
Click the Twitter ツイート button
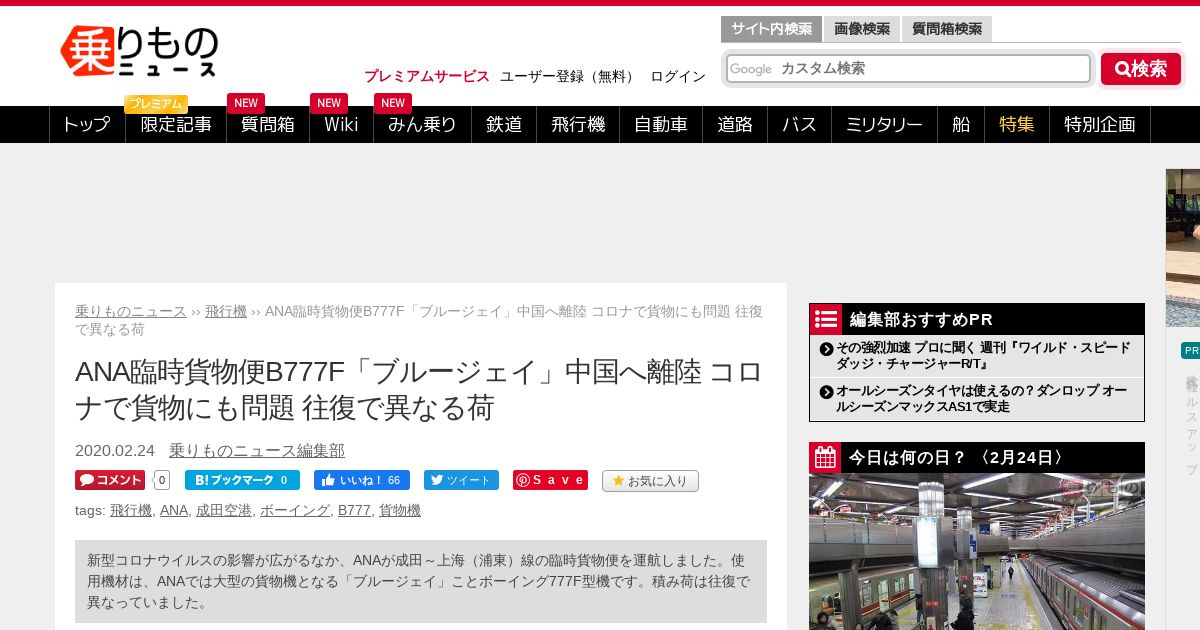[461, 480]
